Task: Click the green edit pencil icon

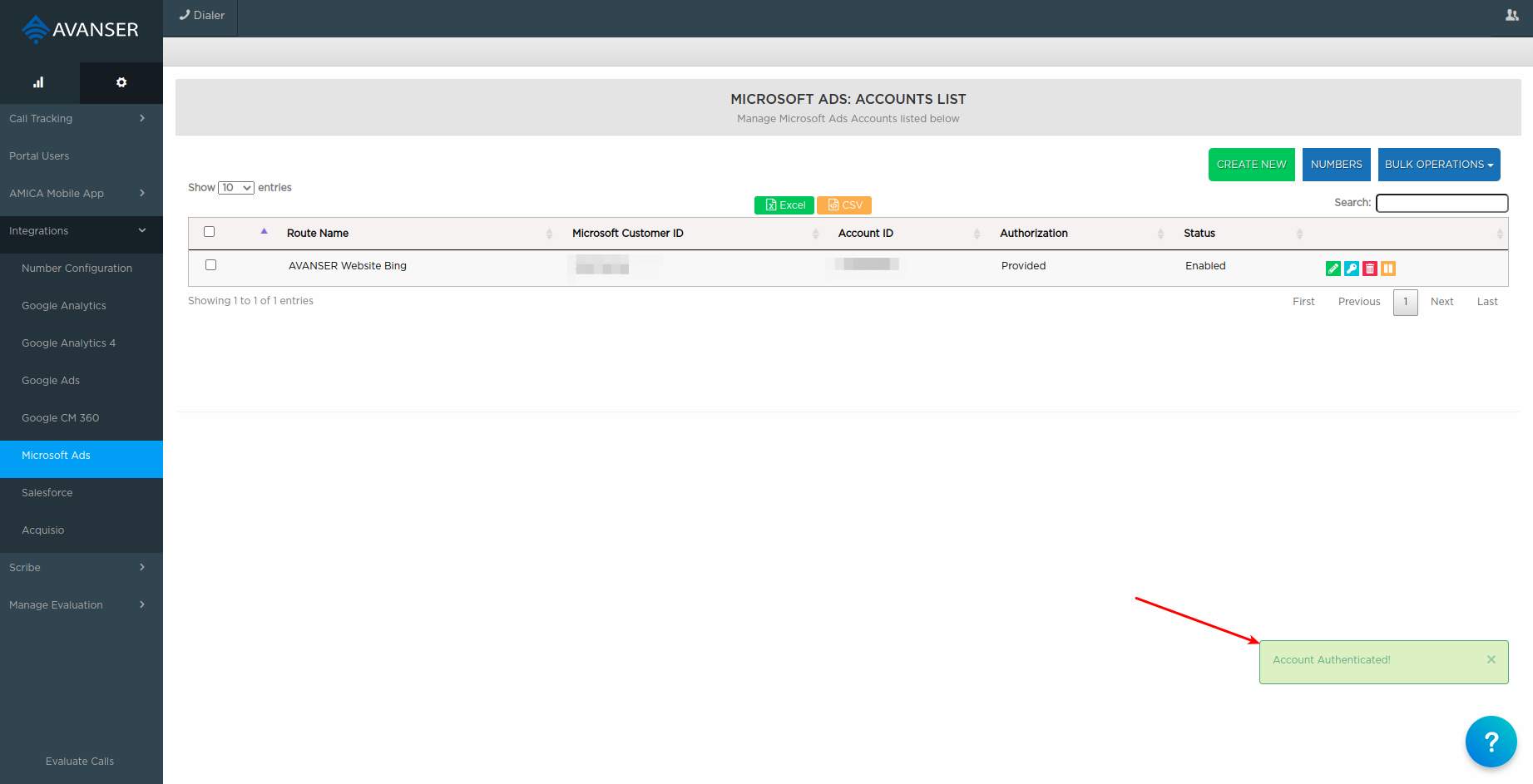Action: [x=1333, y=269]
